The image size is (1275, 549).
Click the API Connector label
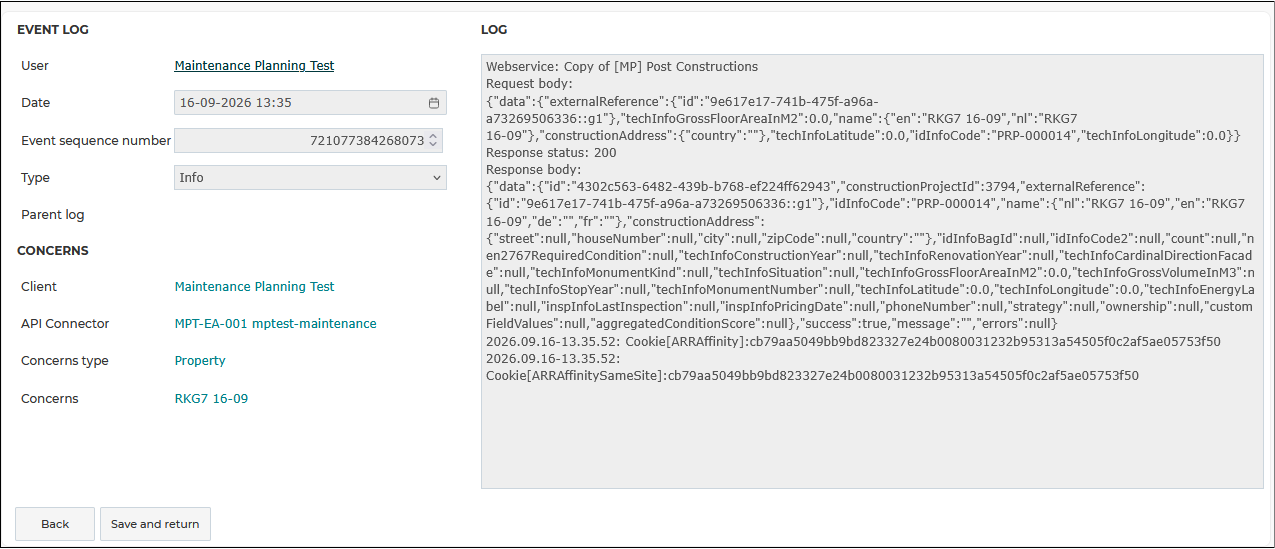[65, 324]
